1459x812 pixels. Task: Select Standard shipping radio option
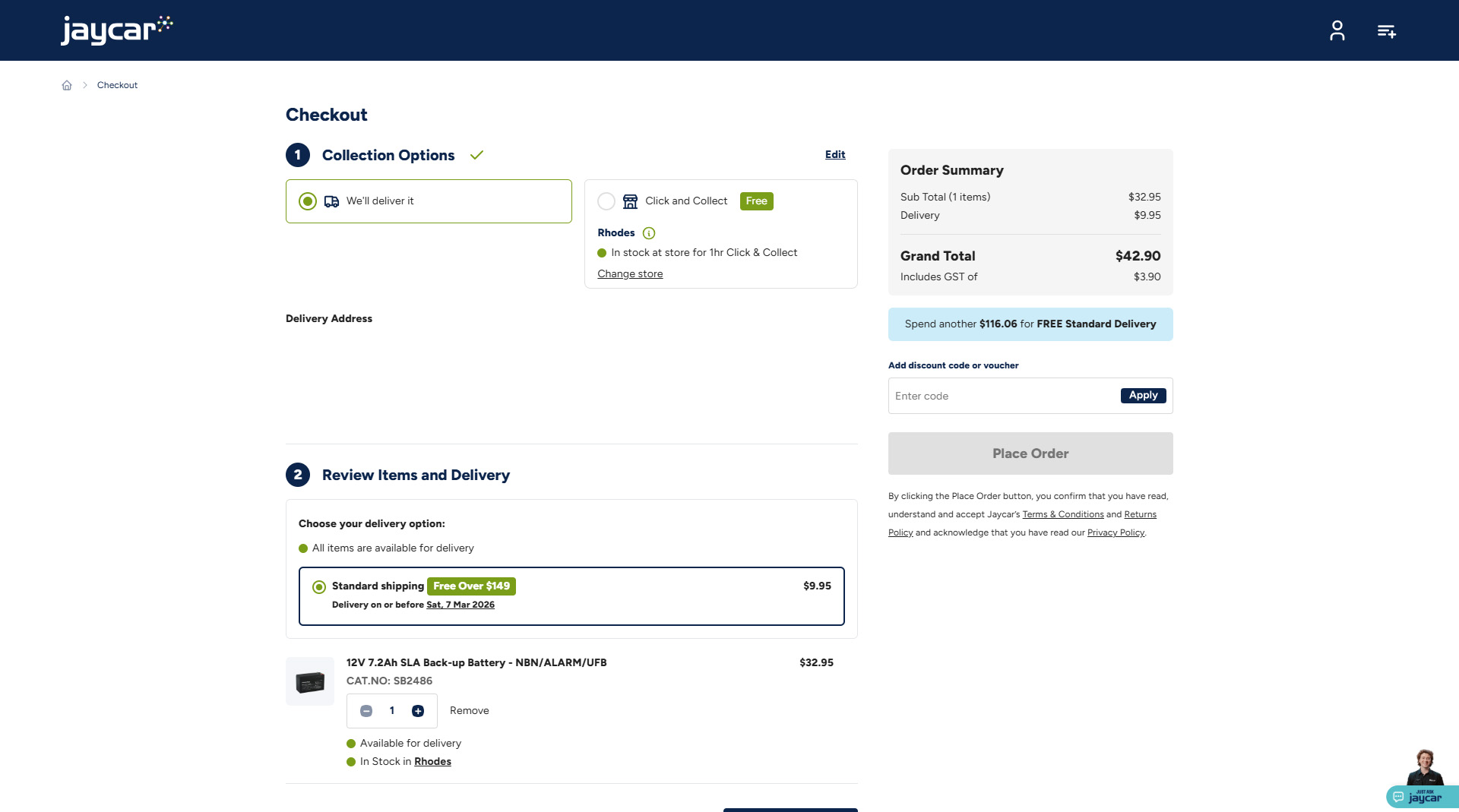[319, 587]
